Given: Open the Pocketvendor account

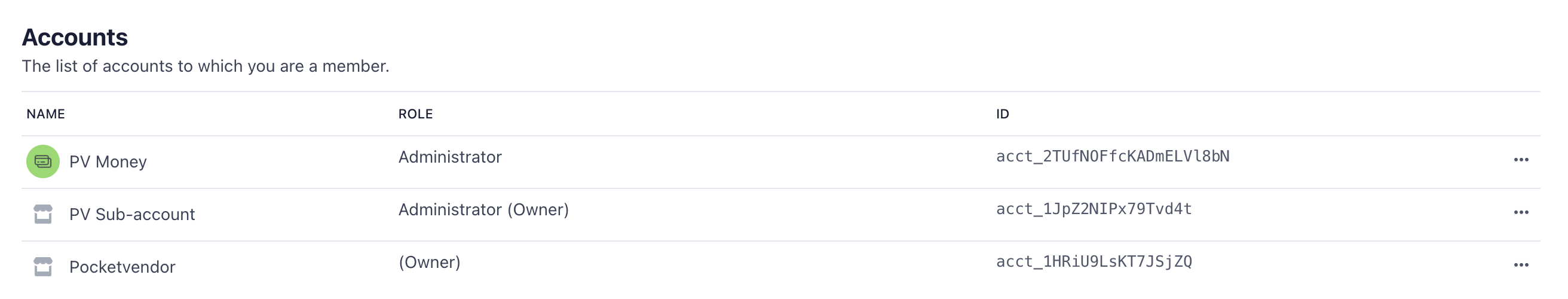Looking at the screenshot, I should click(122, 267).
